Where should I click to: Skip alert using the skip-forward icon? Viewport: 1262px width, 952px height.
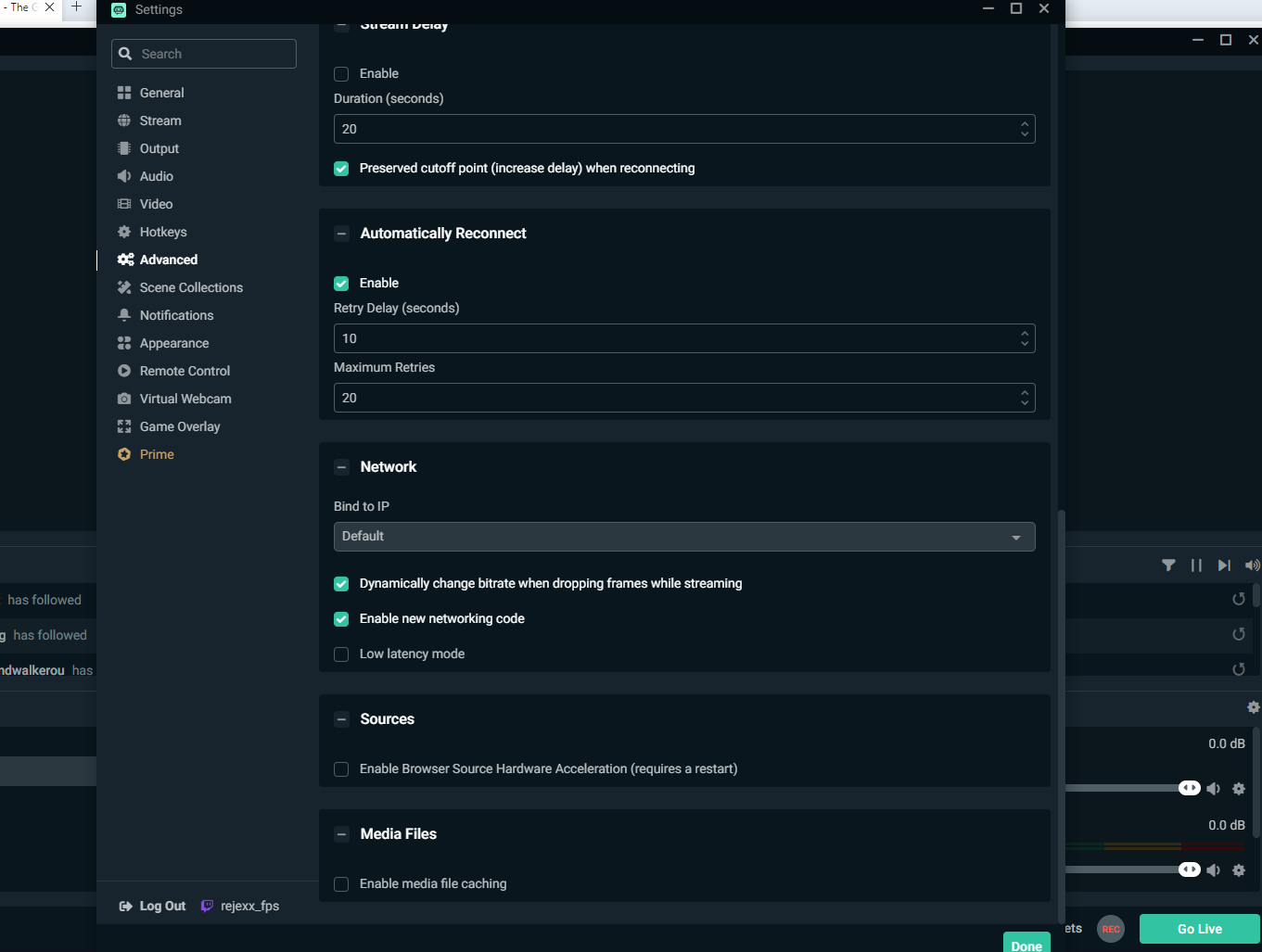(1224, 565)
